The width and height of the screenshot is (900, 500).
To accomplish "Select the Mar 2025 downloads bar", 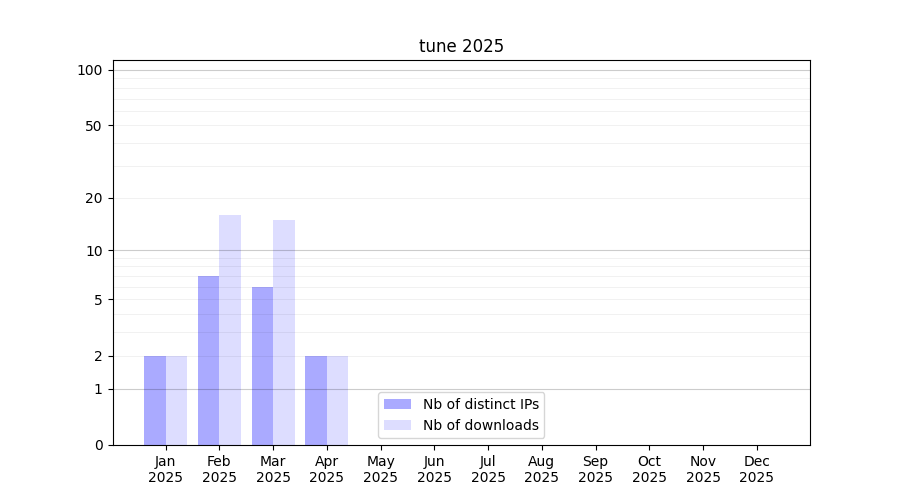I will pyautogui.click(x=284, y=332).
